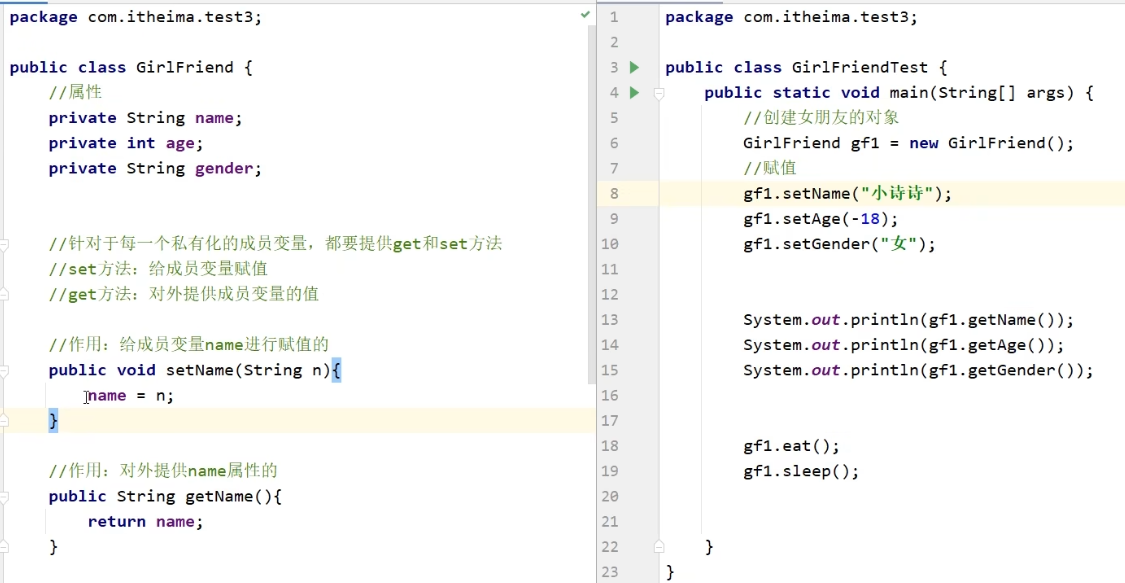Click the println(gf1.getName()) statement
Viewport: 1125px width, 583px height.
908,320
